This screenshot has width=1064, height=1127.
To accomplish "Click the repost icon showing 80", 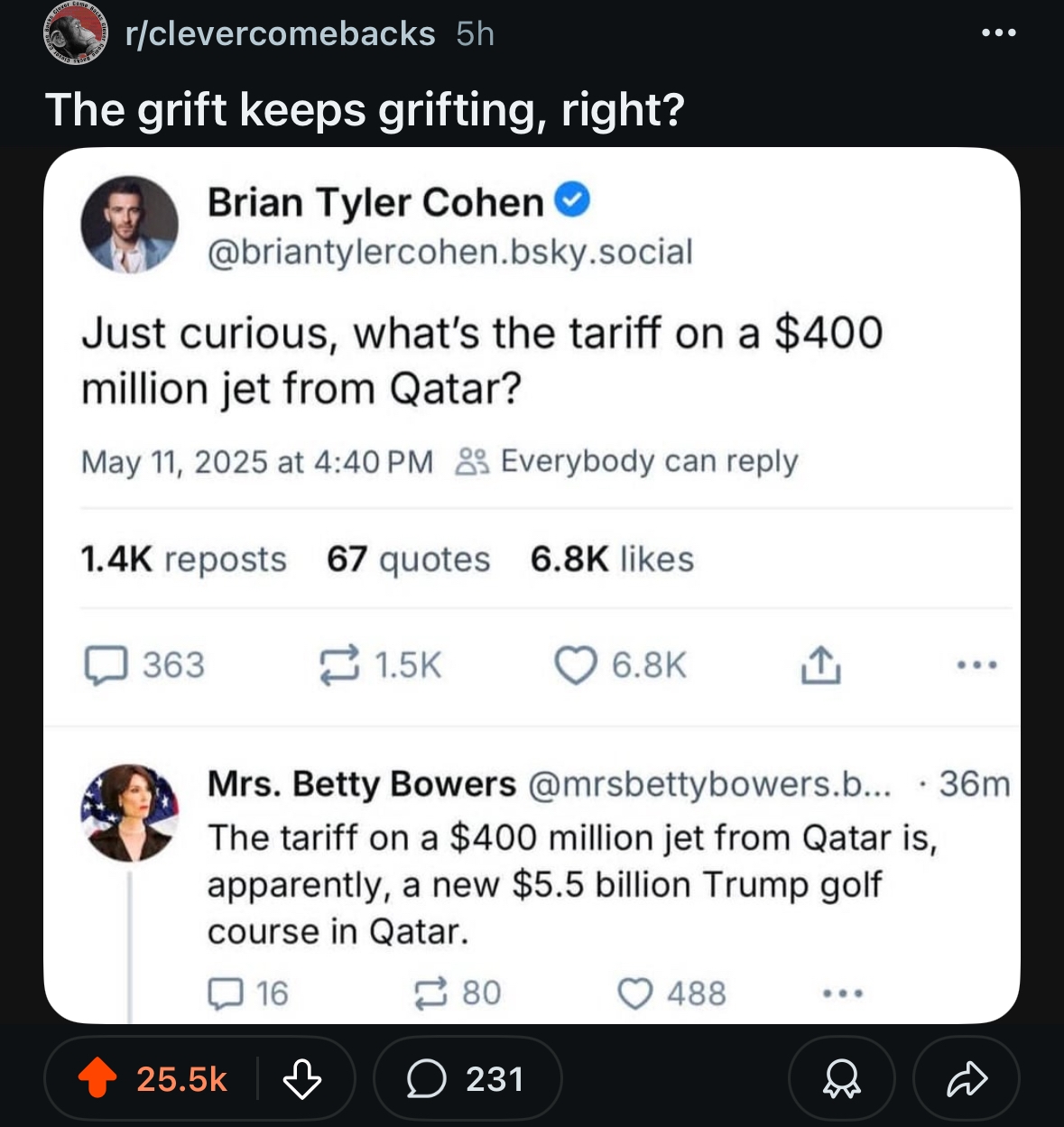I will pos(430,993).
